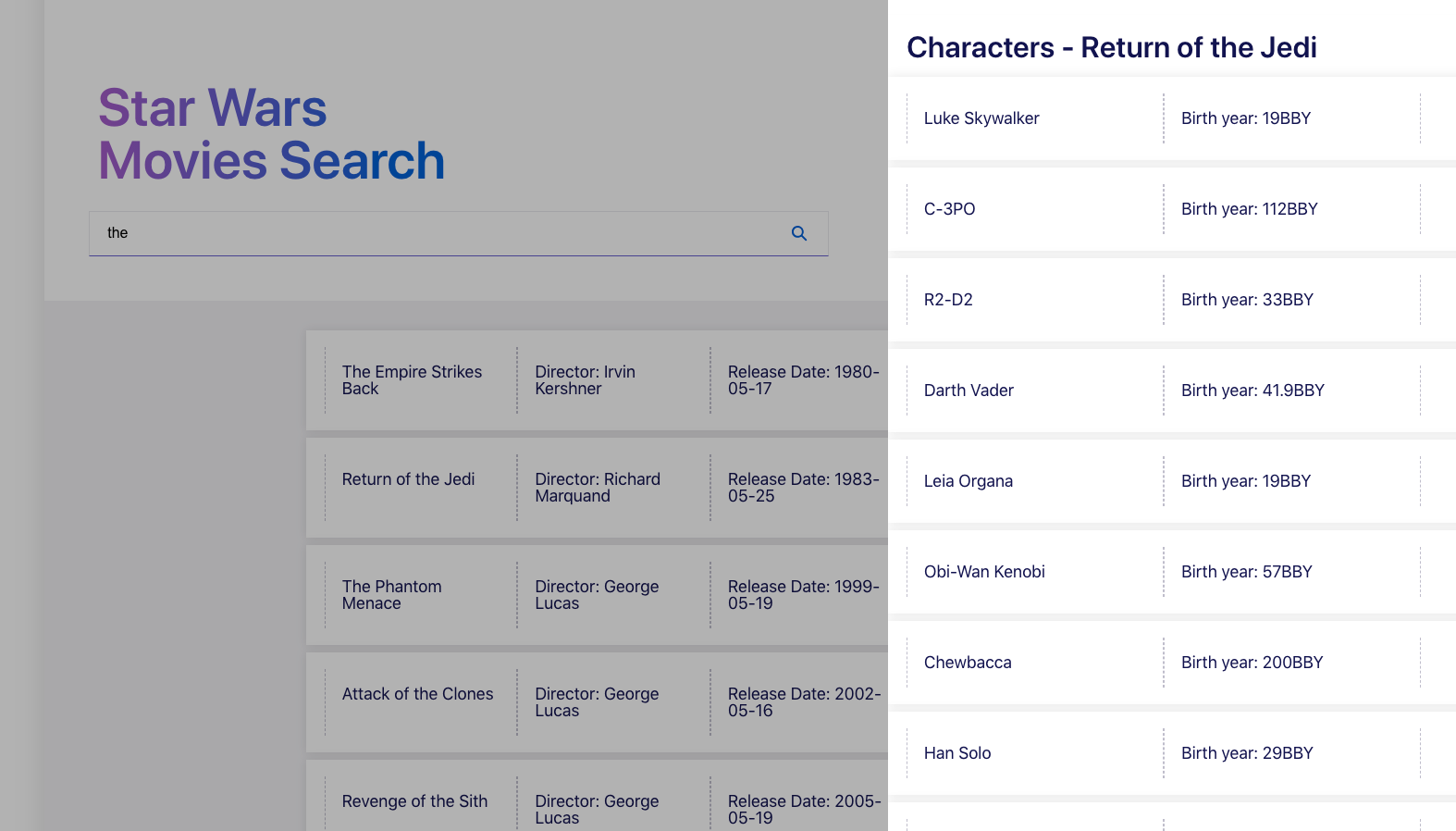The height and width of the screenshot is (831, 1456).
Task: Click Birth year: 41.9BBY value
Action: pyautogui.click(x=1252, y=391)
